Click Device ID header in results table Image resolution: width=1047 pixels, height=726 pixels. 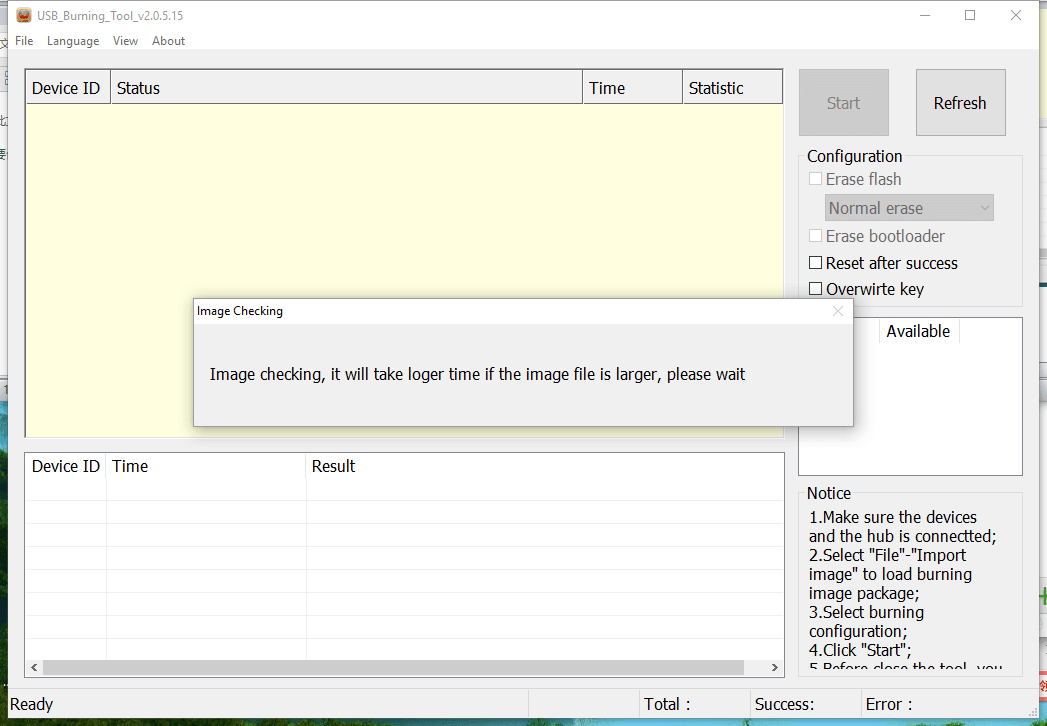[65, 466]
